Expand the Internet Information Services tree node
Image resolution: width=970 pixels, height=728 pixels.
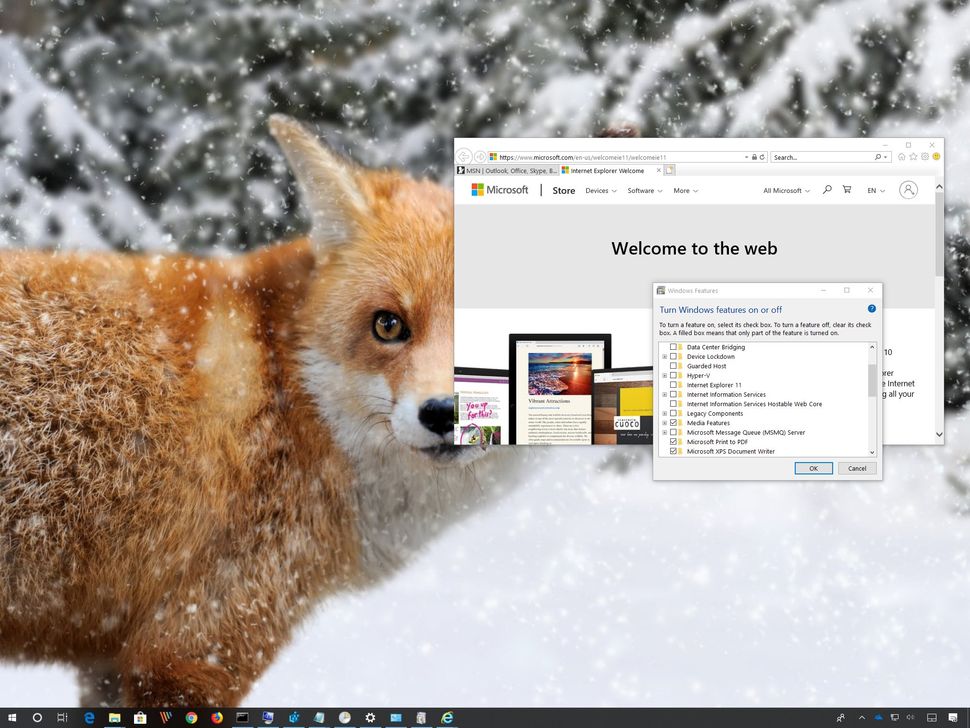coord(664,394)
